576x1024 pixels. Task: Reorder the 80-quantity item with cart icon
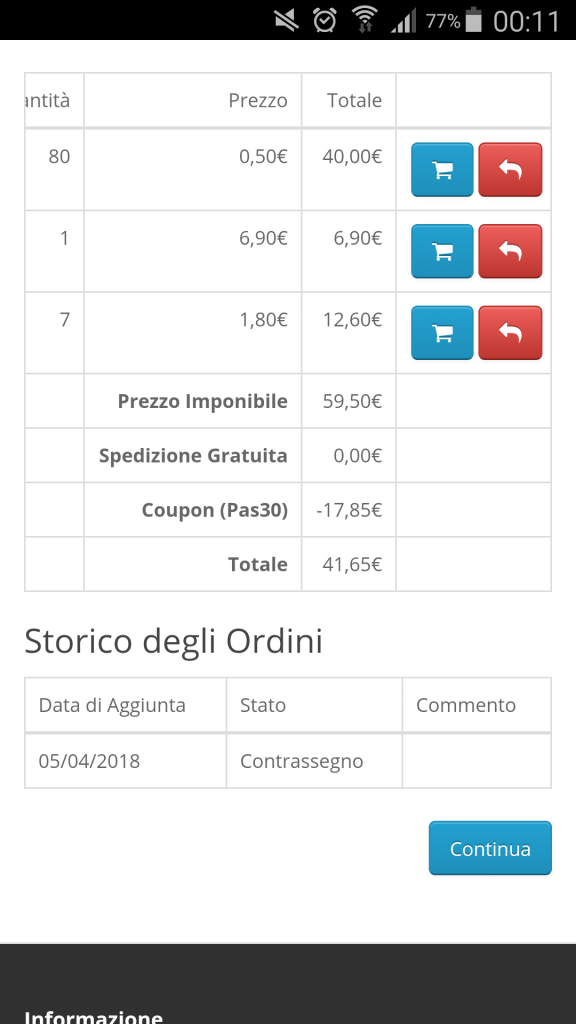click(x=442, y=170)
